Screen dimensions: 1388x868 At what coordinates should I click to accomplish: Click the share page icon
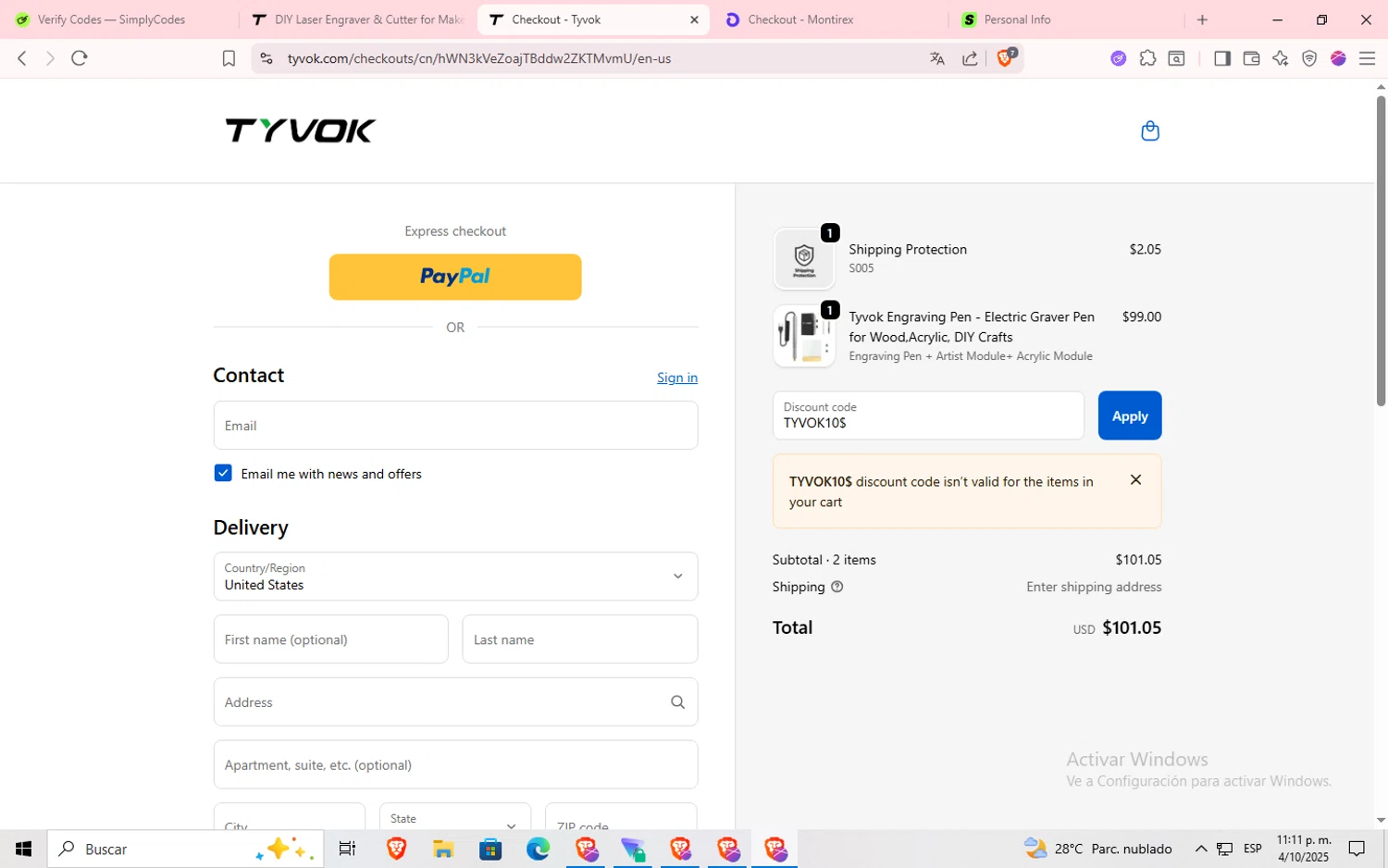[970, 58]
